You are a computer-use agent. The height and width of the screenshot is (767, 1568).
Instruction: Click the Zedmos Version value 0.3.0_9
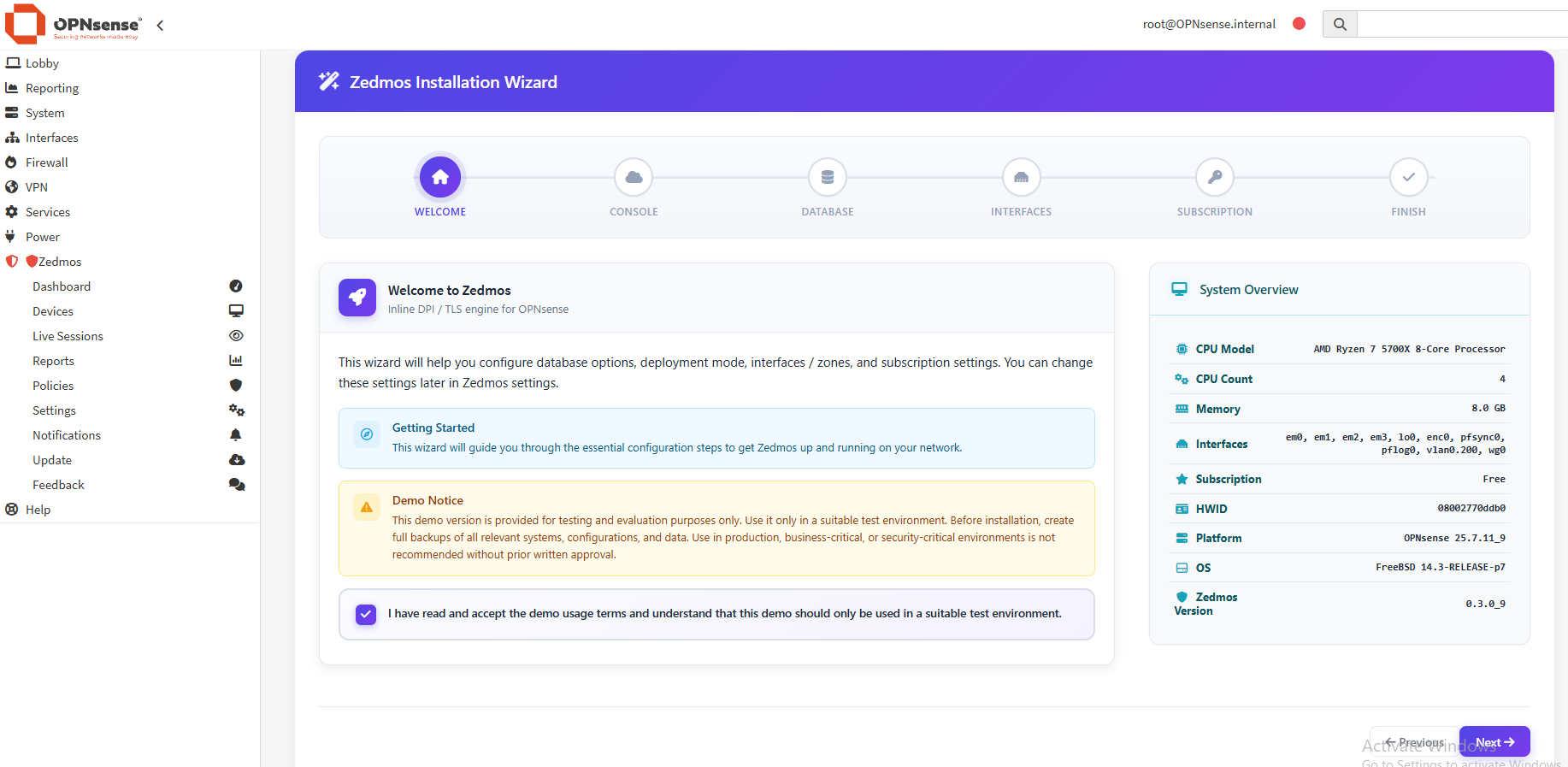1486,604
